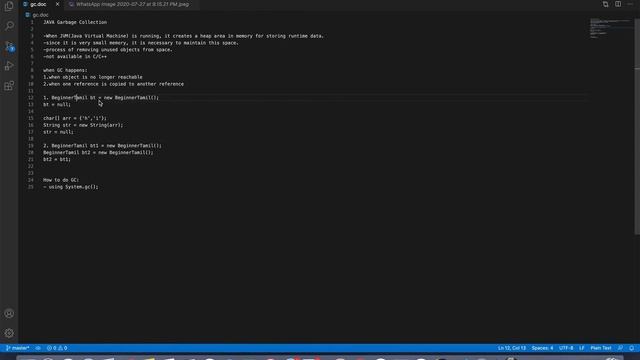Split the editor to the right
Image resolution: width=640 pixels, height=360 pixels.
pyautogui.click(x=618, y=4)
